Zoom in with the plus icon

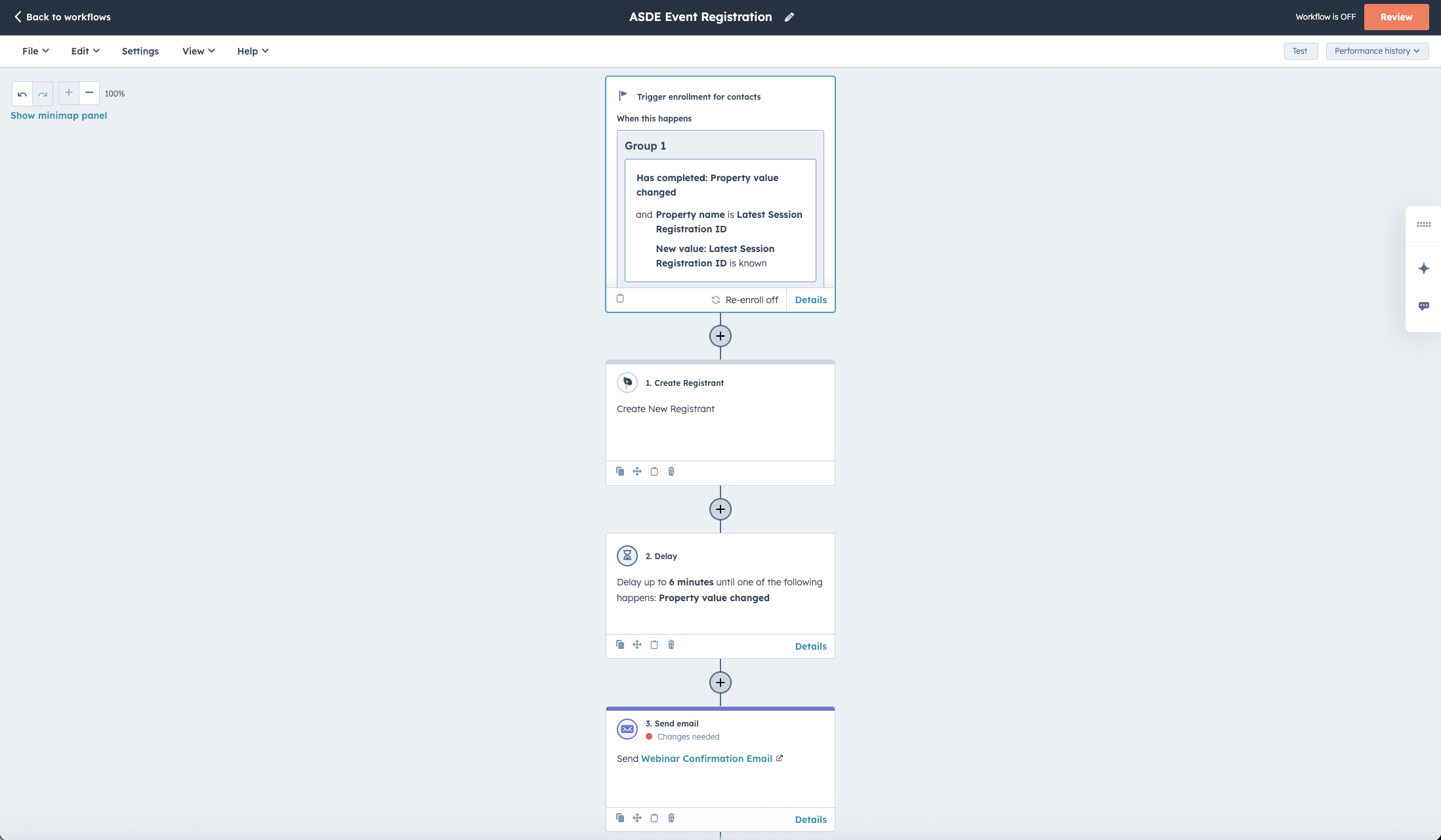69,93
